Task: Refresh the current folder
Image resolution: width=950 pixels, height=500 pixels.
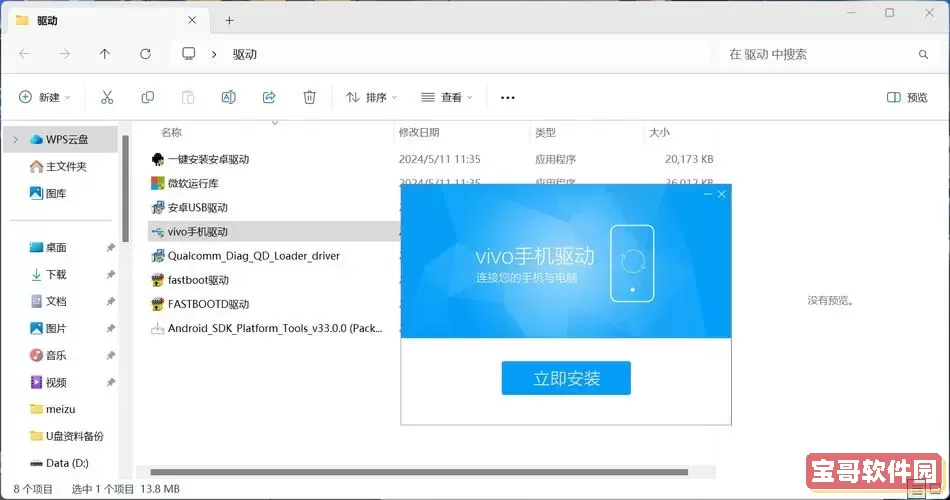Action: point(145,54)
